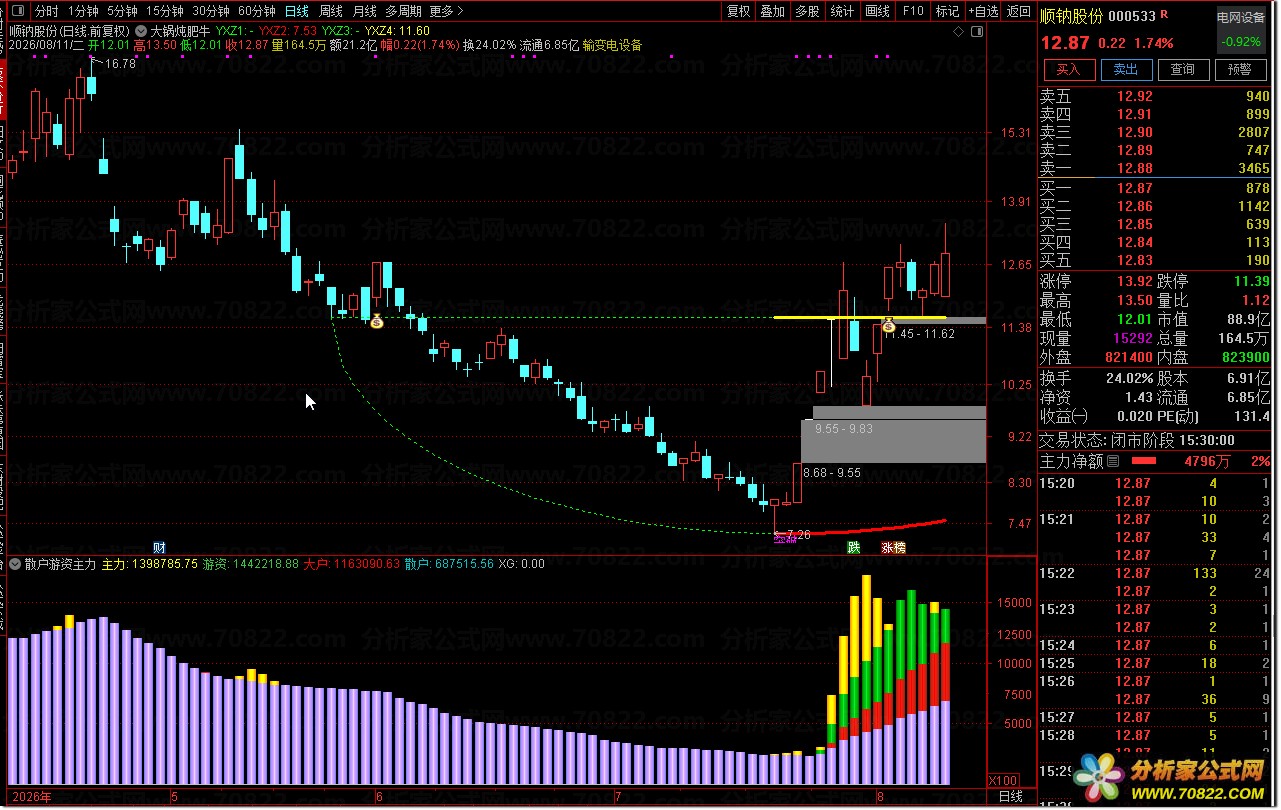
Task: Click the 16.78 high price label
Action: click(x=120, y=63)
